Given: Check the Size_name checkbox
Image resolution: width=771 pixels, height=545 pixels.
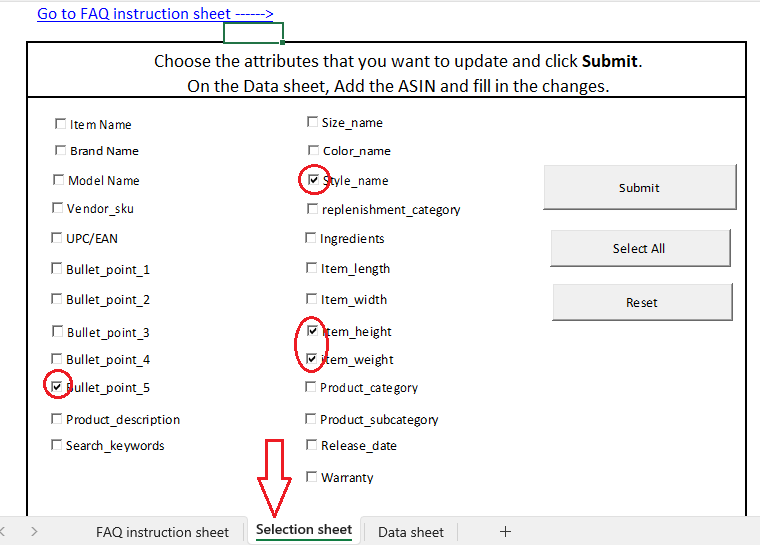Looking at the screenshot, I should (x=313, y=123).
